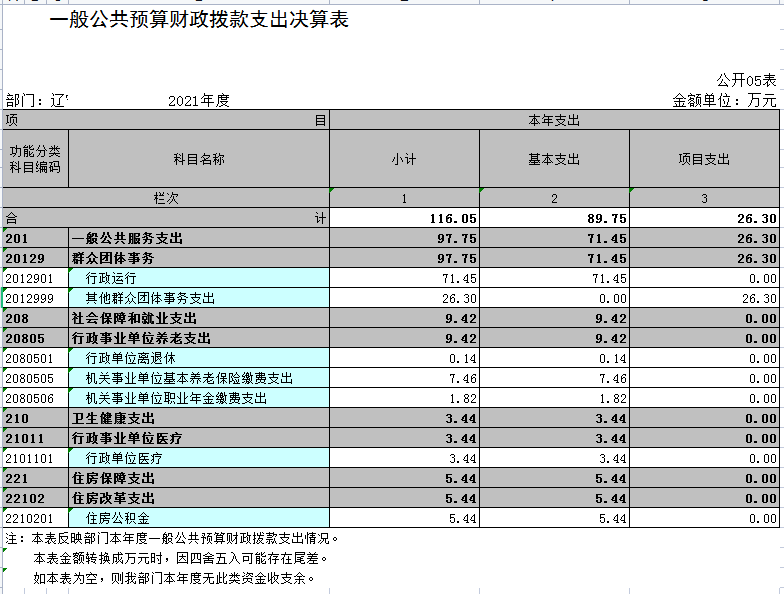The image size is (784, 594).
Task: Click the 2021年度 cell
Action: coord(198,101)
